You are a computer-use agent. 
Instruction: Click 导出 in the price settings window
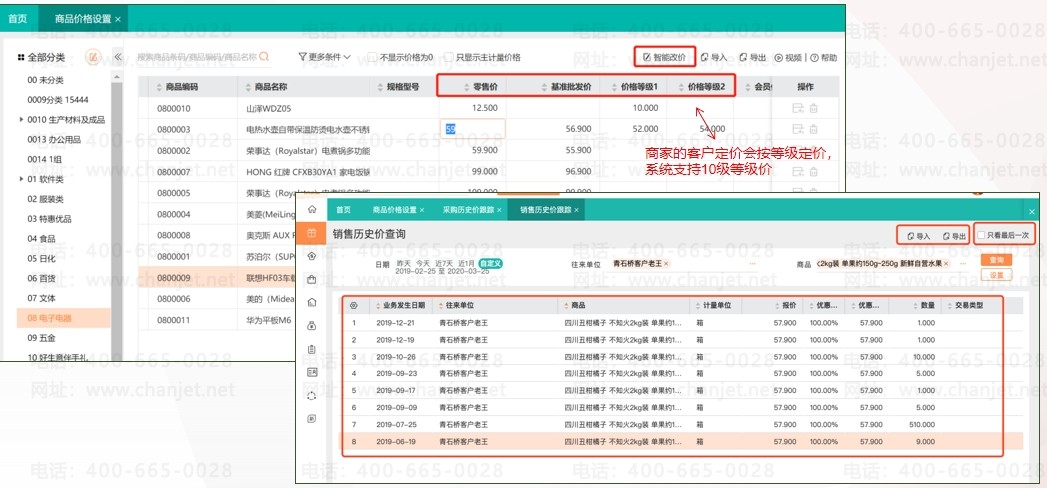753,57
